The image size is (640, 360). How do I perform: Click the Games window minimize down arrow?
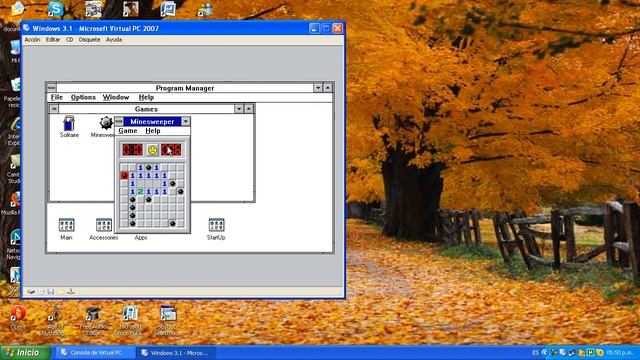[x=239, y=109]
